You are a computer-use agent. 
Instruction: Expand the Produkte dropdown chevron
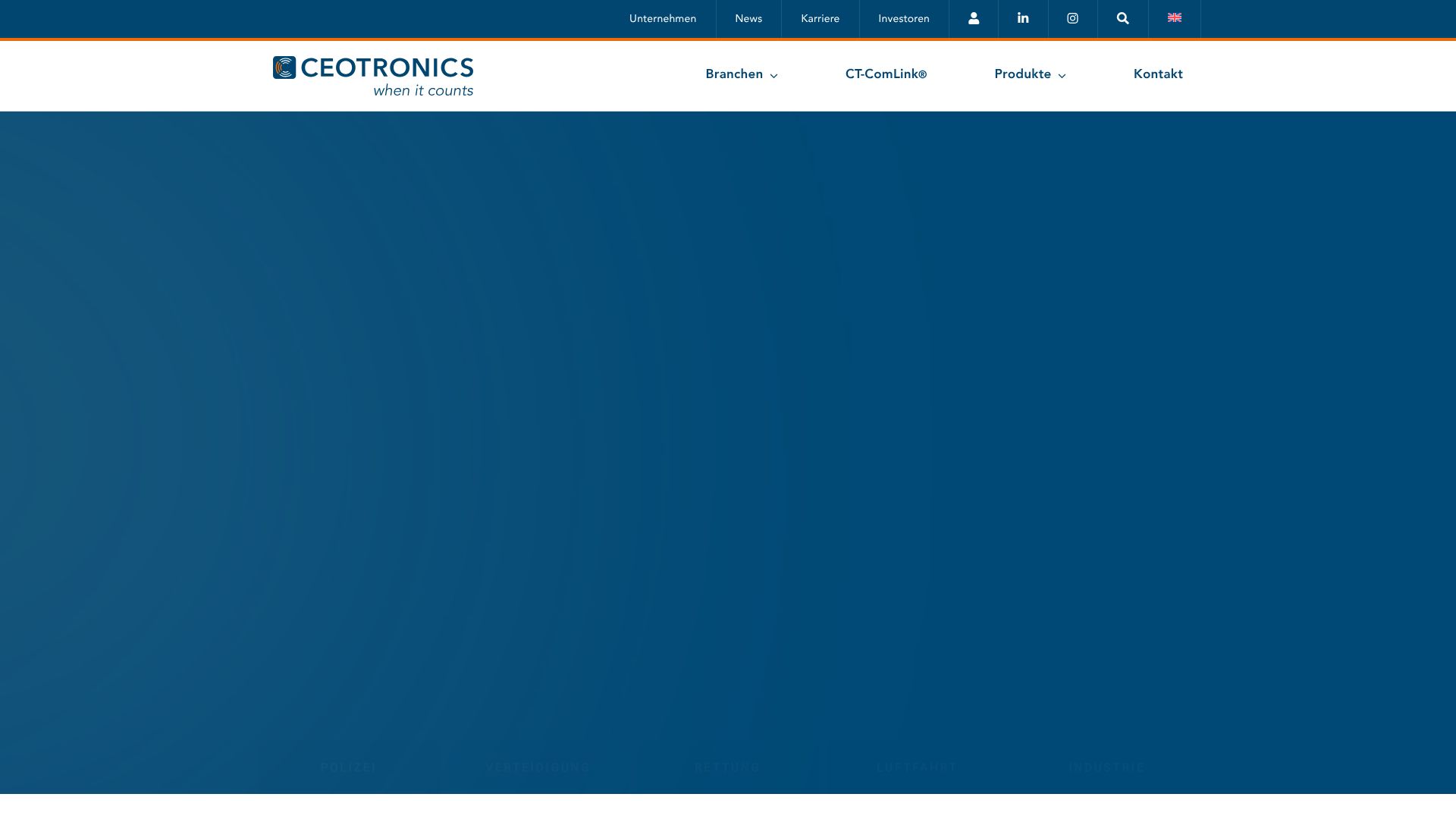coord(1062,76)
